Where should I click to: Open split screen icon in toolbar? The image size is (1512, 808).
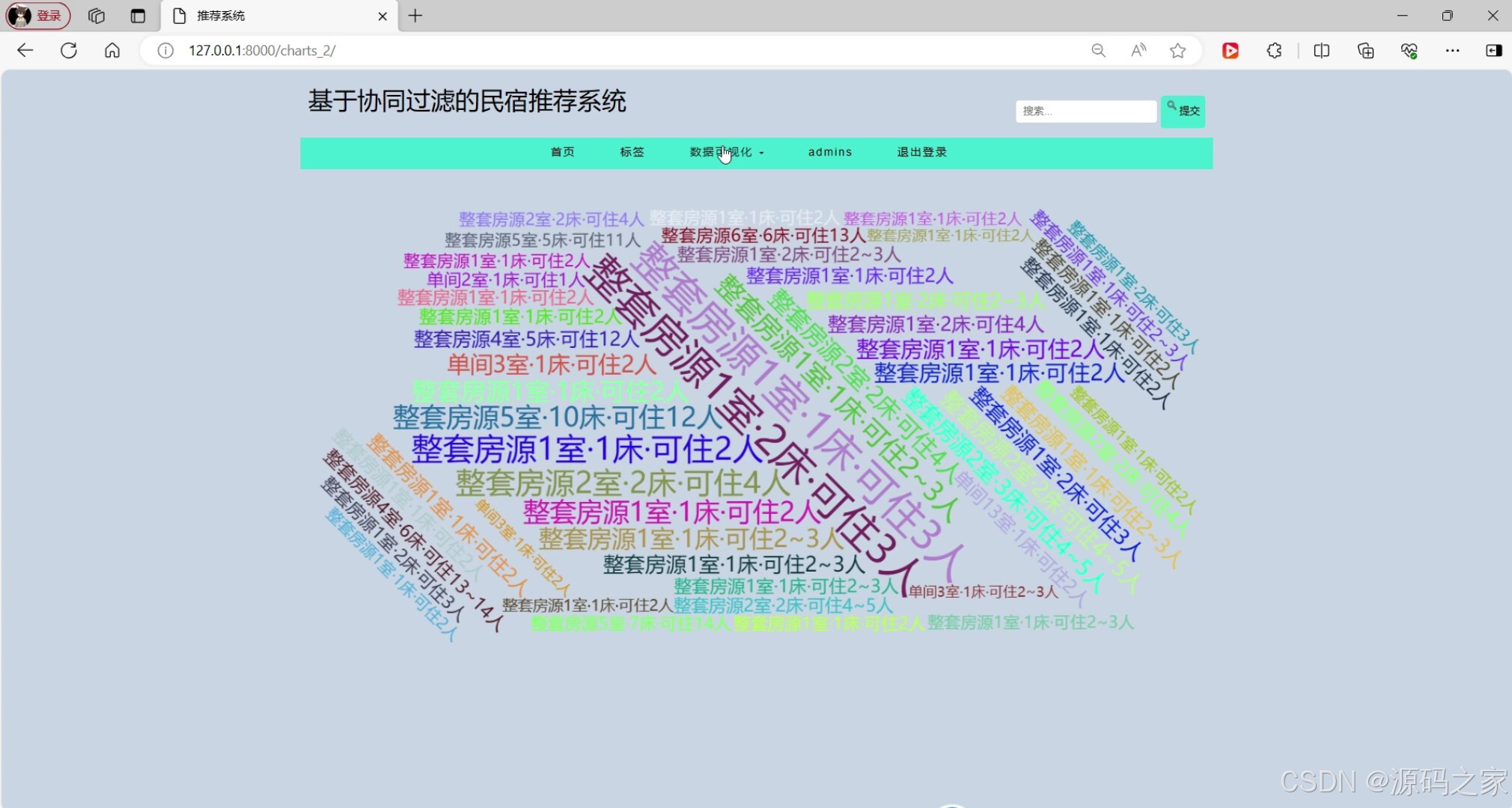click(x=1322, y=50)
